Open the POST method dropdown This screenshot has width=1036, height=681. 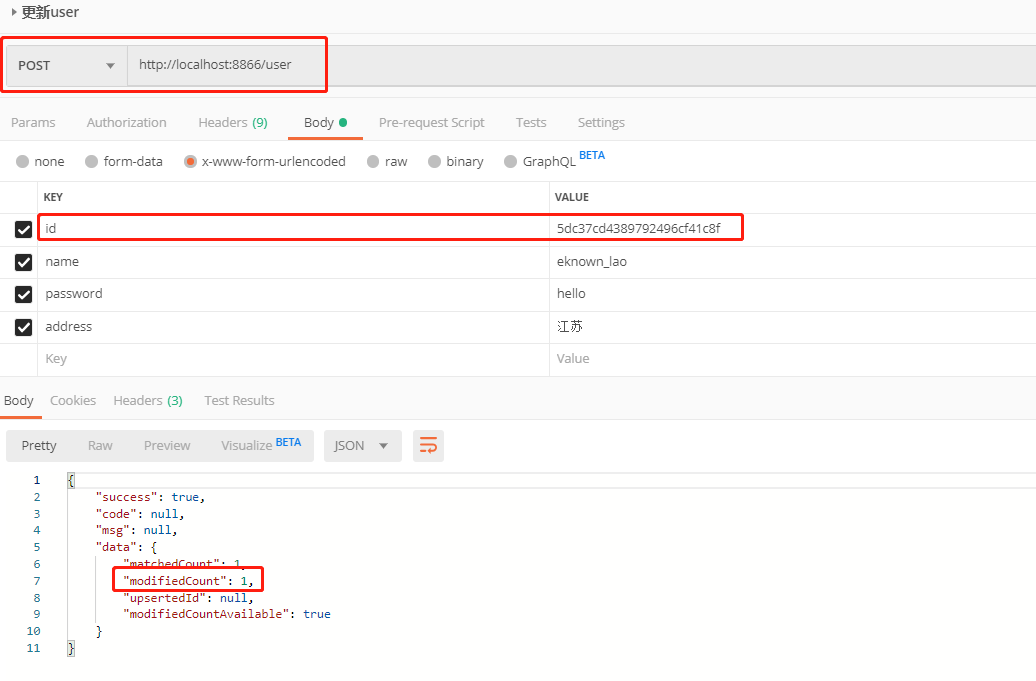66,65
